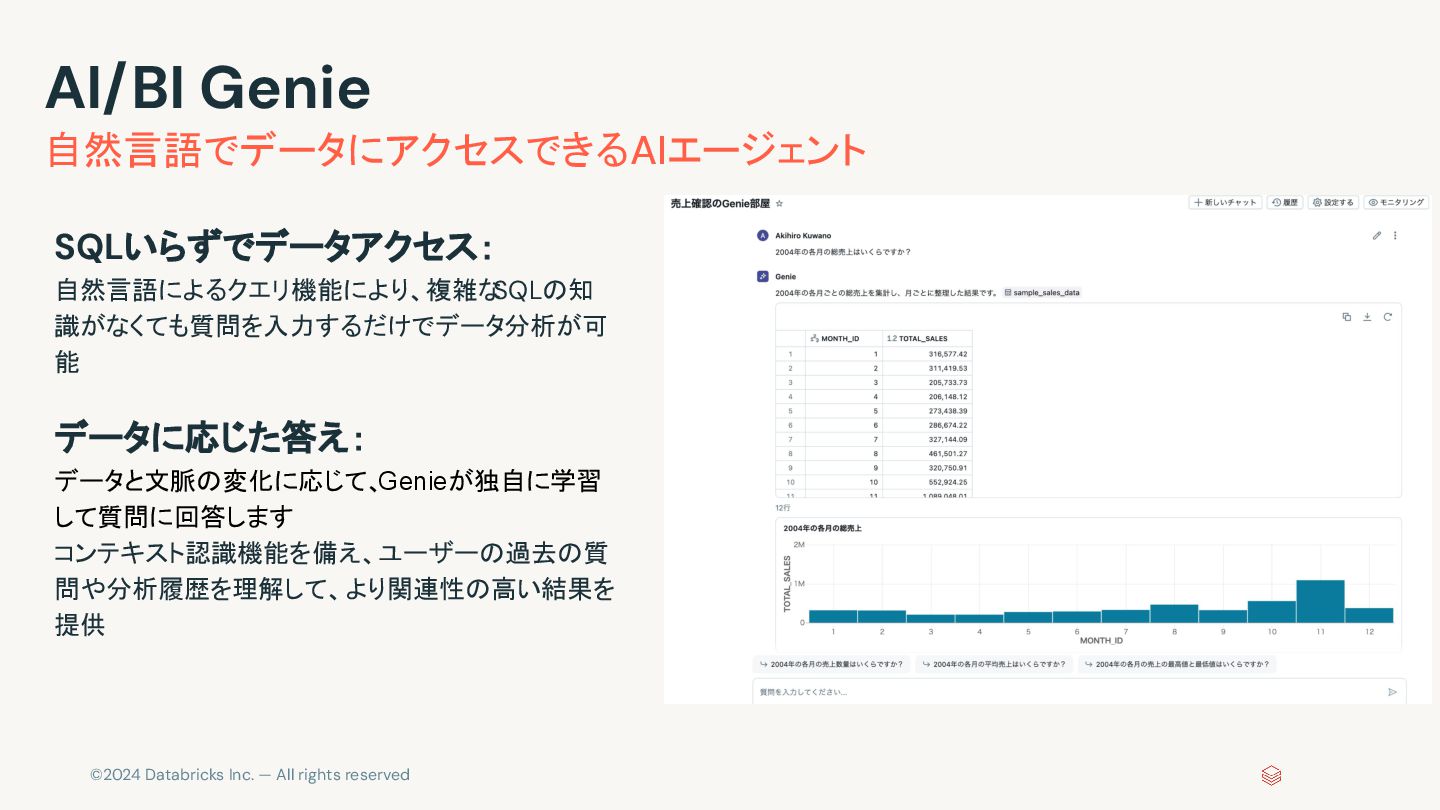
Task: Sort by the TOTAL_SALES column header
Action: (927, 338)
